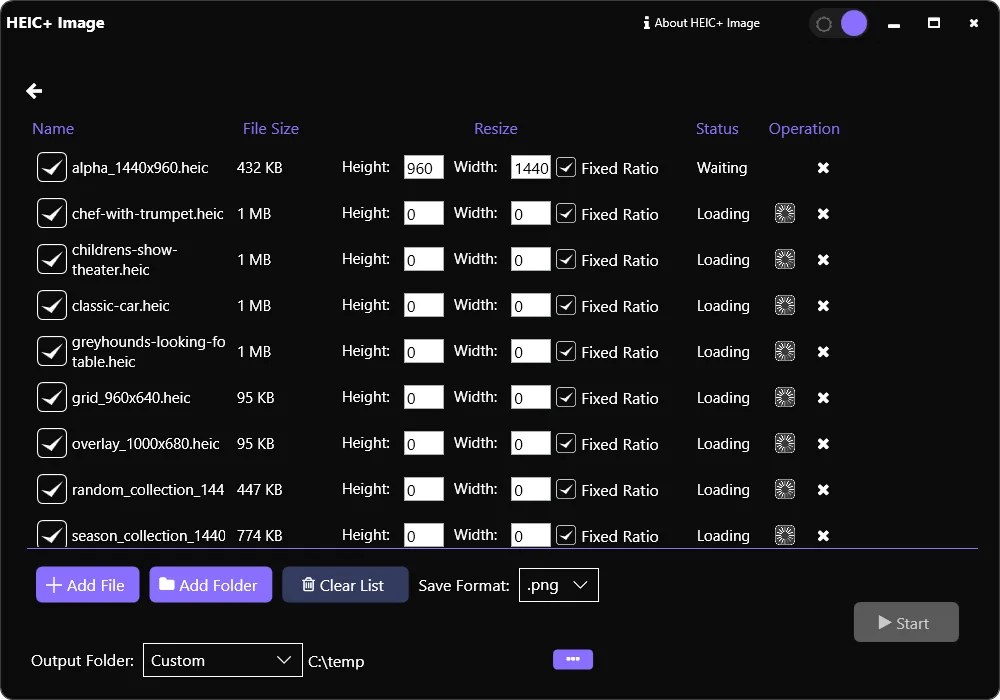Screen dimensions: 1000x700
Task: Click the Add File button
Action: pos(87,585)
